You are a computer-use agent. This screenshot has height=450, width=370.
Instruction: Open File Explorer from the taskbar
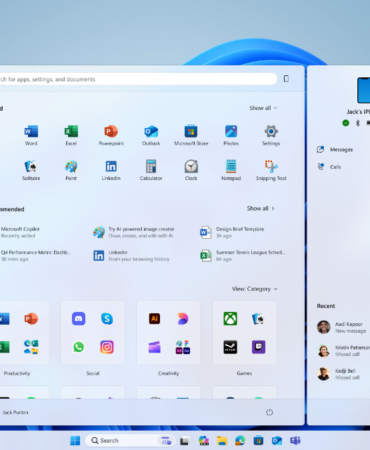(x=222, y=441)
